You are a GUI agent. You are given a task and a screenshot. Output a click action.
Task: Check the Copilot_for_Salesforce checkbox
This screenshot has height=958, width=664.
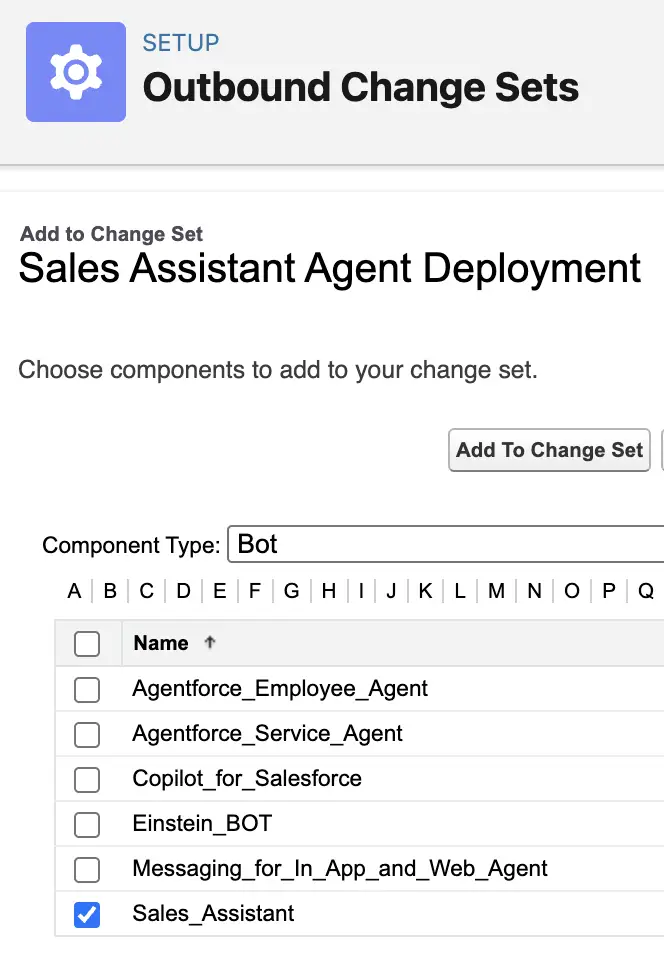[x=87, y=780]
